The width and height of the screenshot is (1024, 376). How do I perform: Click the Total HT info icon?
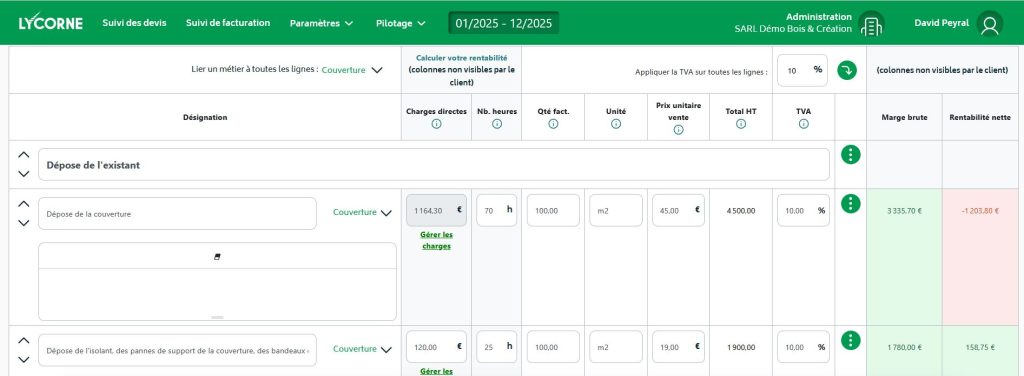click(741, 124)
